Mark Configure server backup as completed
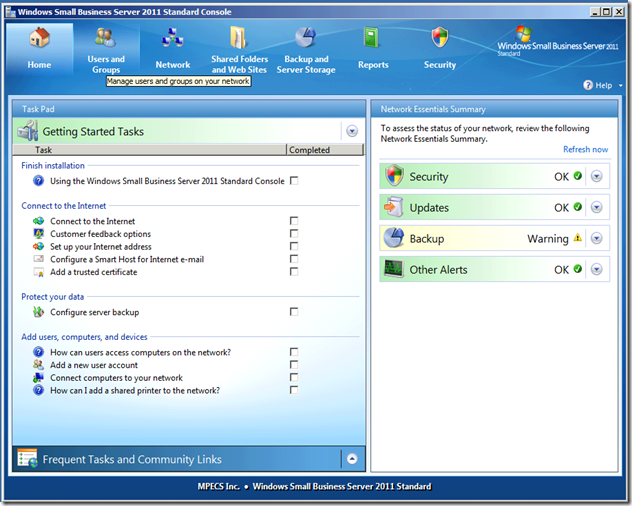The height and width of the screenshot is (506, 632). [294, 312]
